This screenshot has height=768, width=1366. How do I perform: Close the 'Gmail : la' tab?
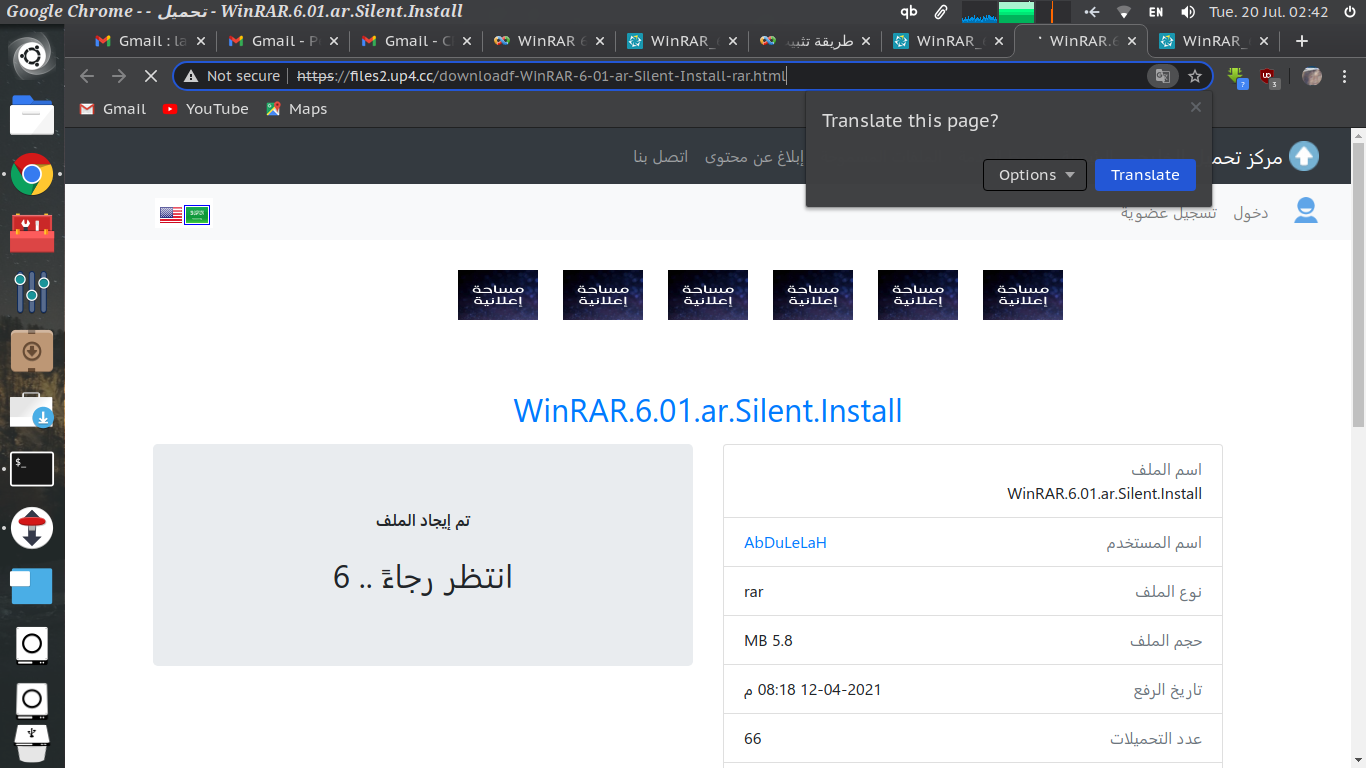pos(201,41)
